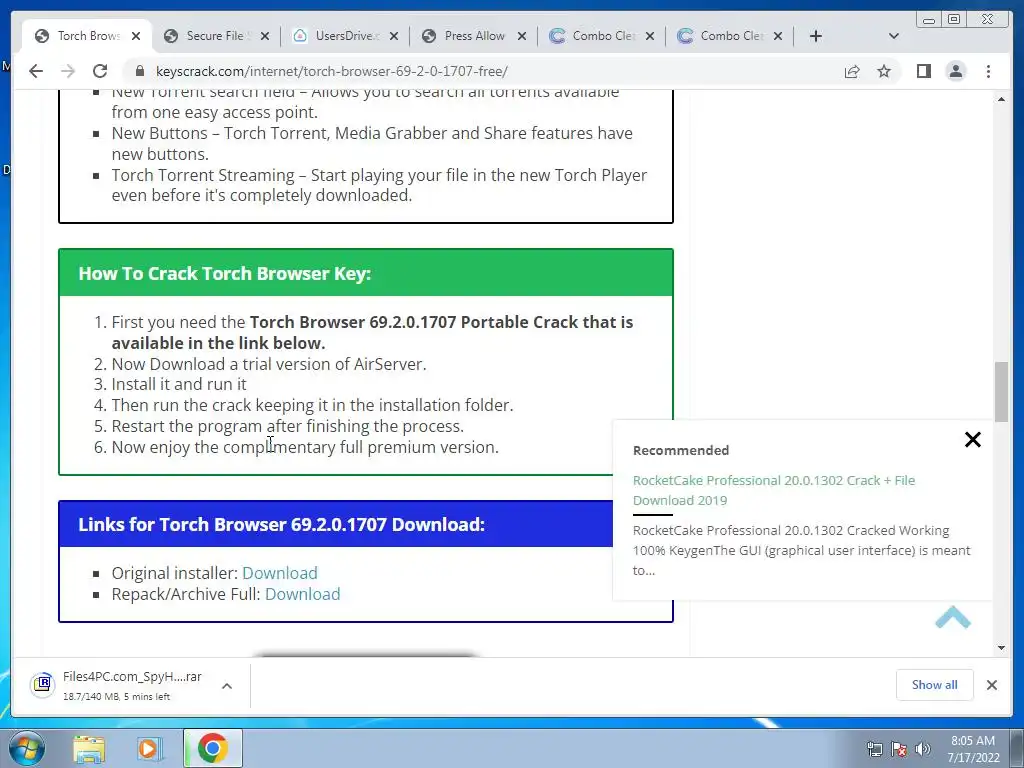Expand the tab search dropdown
This screenshot has height=768, width=1024.
tap(894, 36)
